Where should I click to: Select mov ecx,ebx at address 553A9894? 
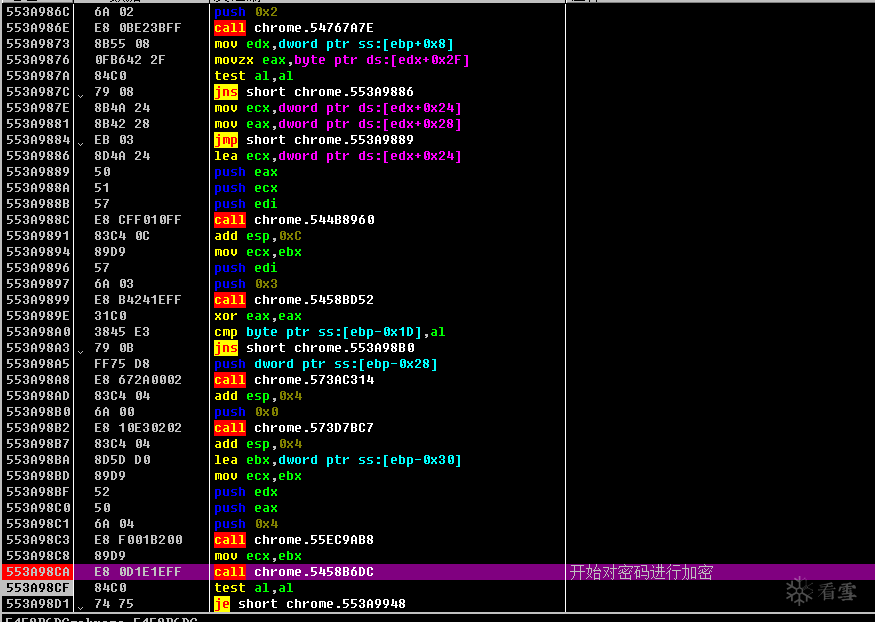click(258, 252)
